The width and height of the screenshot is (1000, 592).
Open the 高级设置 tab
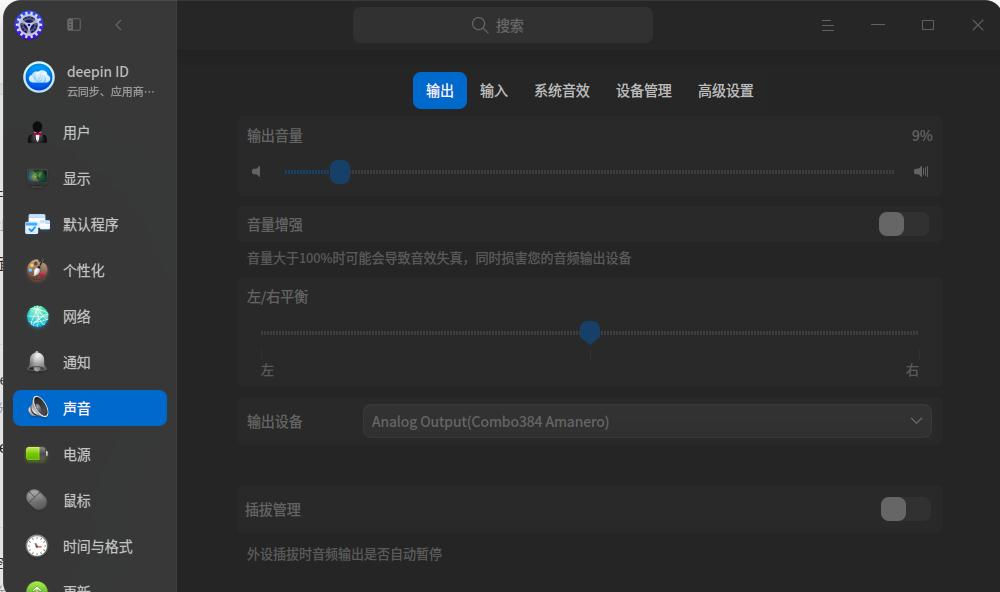[725, 91]
